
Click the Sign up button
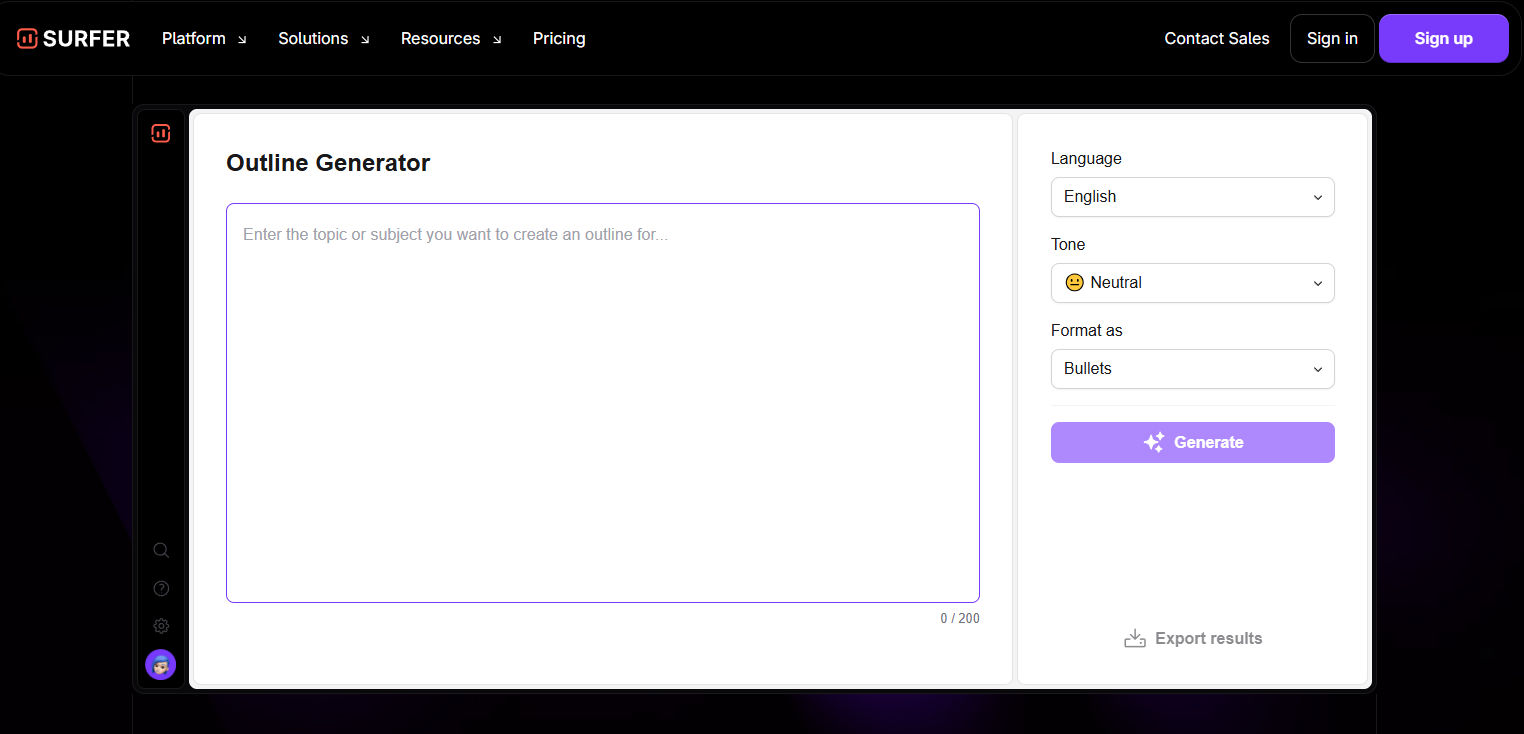1443,38
